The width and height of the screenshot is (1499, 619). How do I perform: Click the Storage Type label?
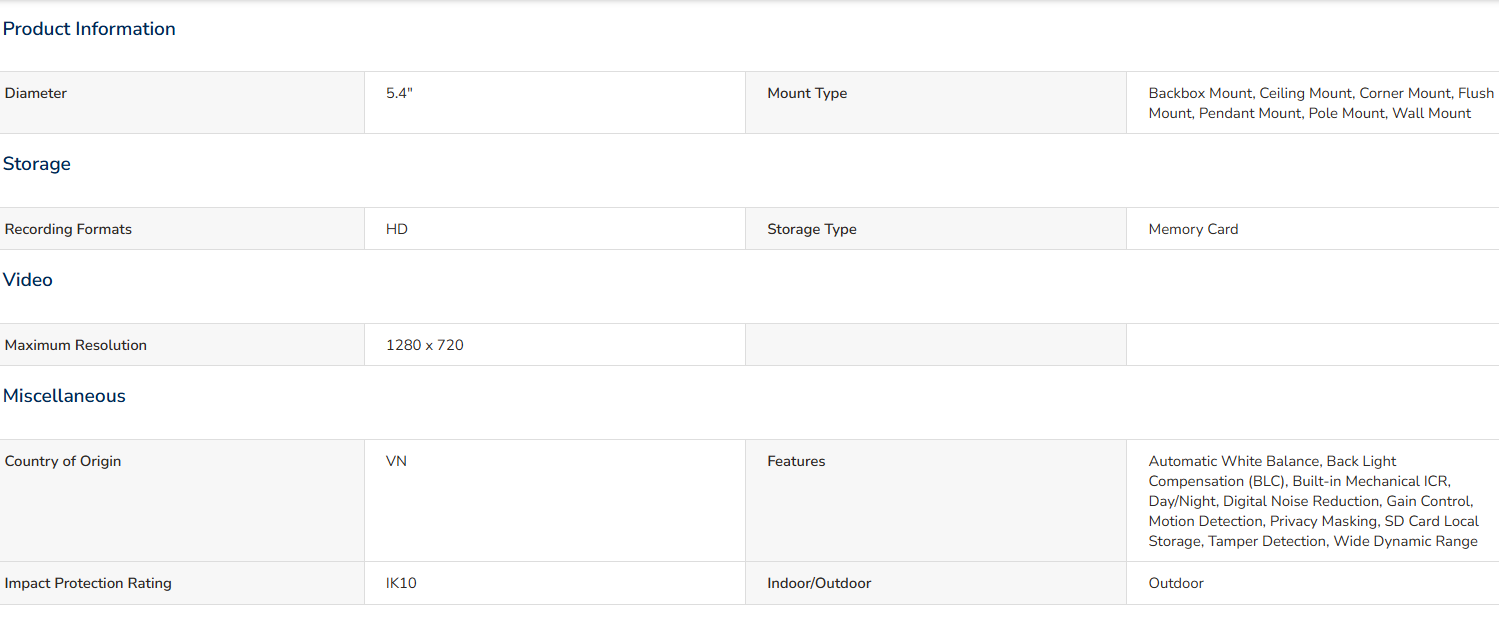812,229
